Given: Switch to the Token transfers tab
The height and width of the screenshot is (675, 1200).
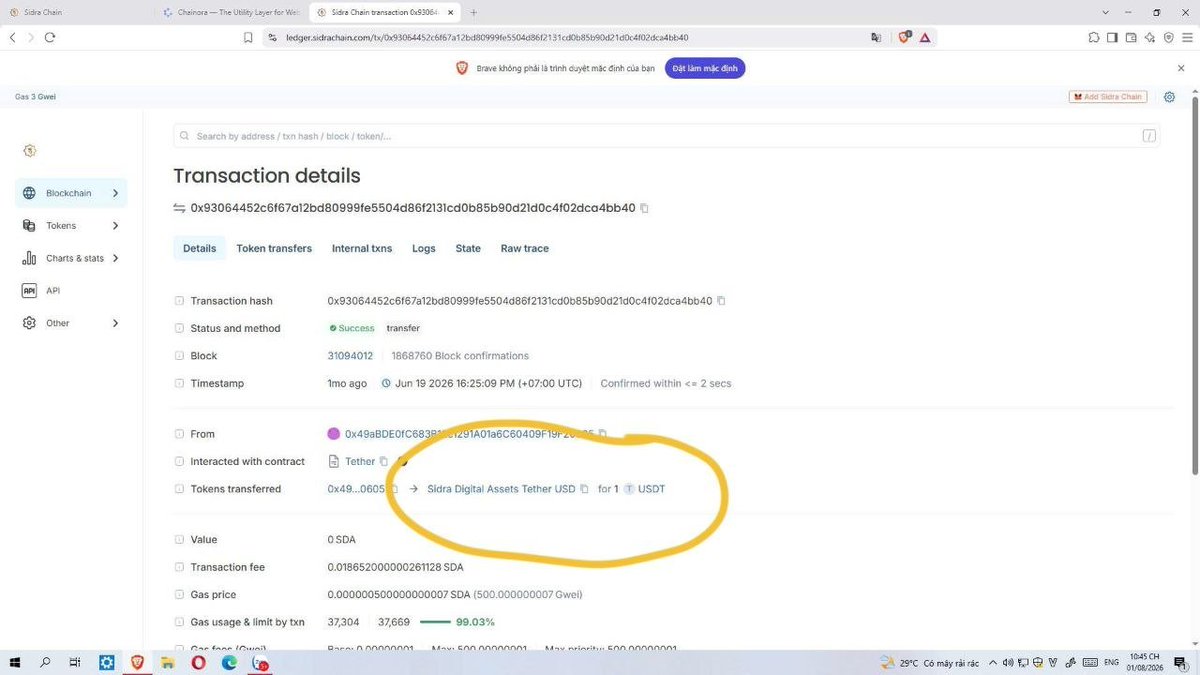Looking at the screenshot, I should pyautogui.click(x=274, y=248).
